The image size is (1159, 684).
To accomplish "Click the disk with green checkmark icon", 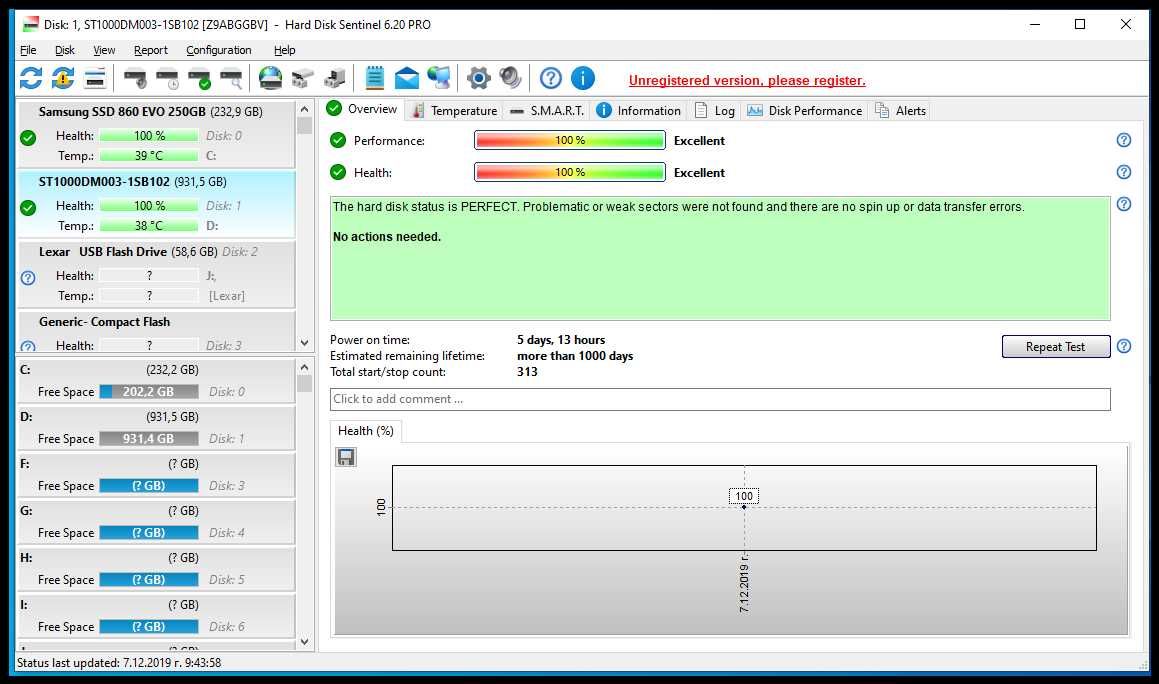I will coord(200,78).
